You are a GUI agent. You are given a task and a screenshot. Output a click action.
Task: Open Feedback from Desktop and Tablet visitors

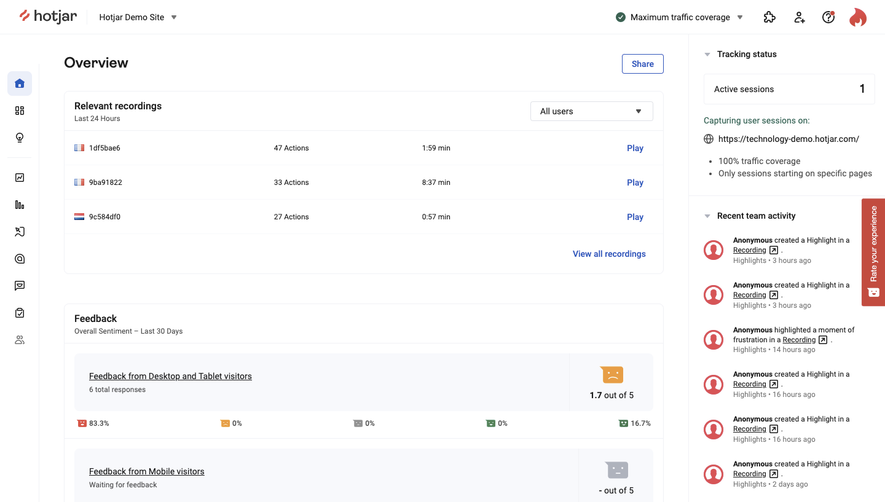(170, 376)
